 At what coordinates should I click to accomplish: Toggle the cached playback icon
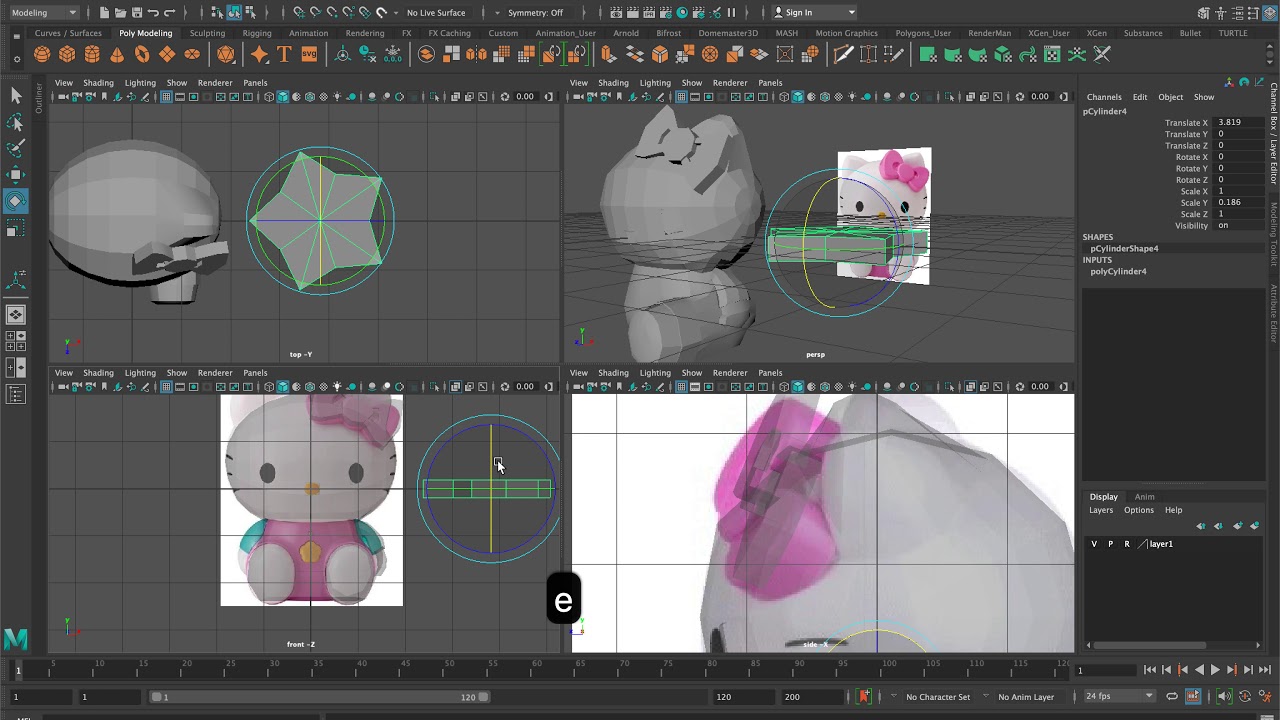1193,696
